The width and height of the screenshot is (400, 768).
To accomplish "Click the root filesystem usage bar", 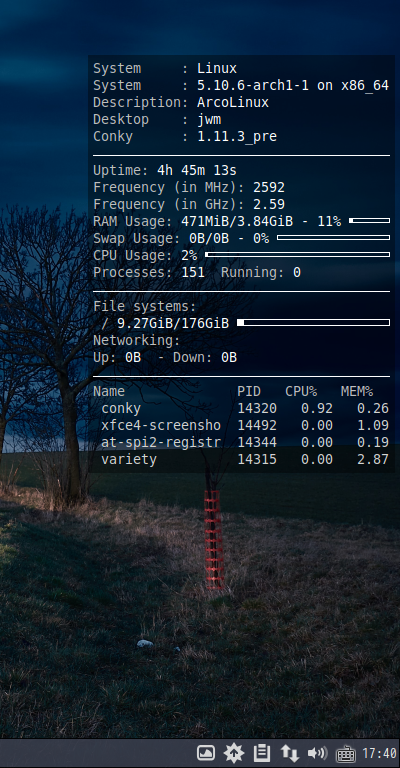I will [x=313, y=323].
